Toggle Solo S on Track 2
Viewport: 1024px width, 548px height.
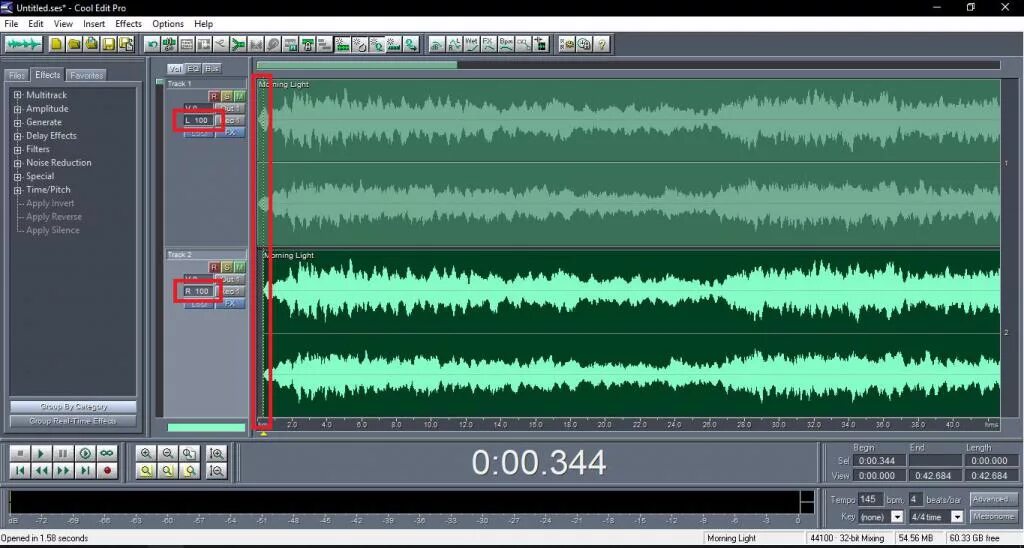coord(227,267)
